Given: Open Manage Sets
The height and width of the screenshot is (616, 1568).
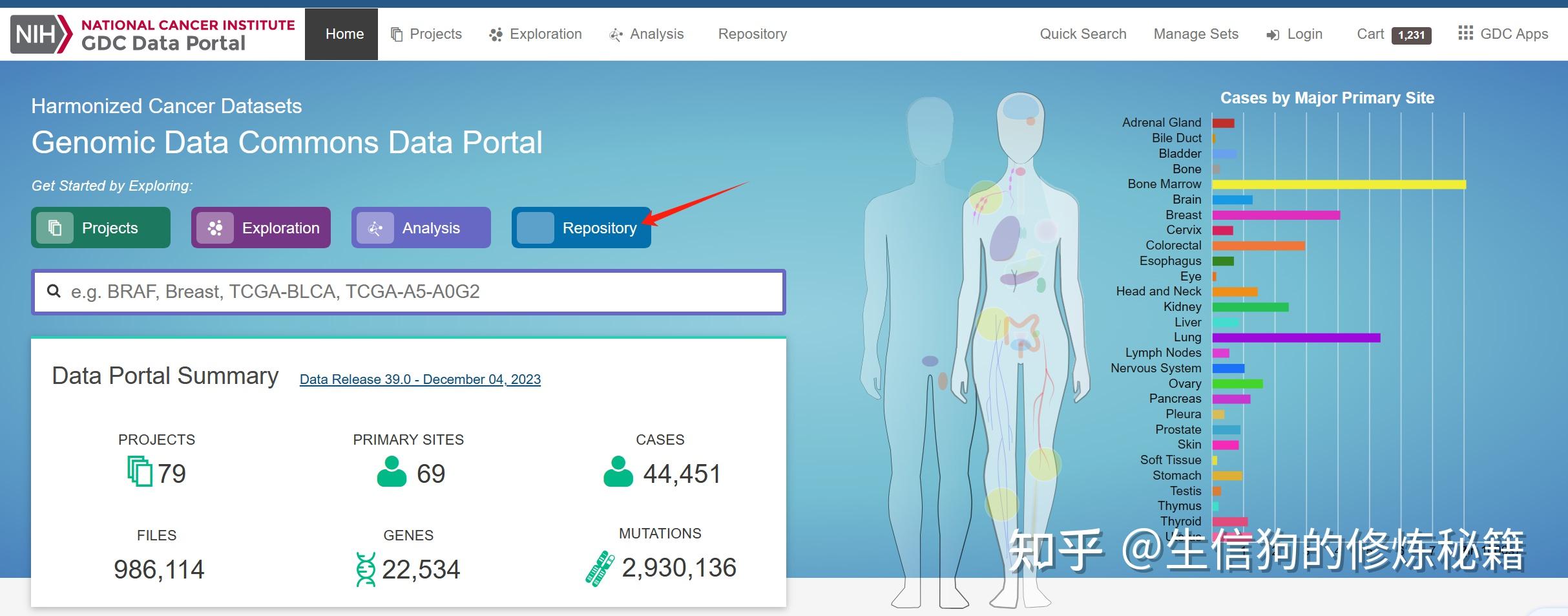Looking at the screenshot, I should [x=1195, y=34].
